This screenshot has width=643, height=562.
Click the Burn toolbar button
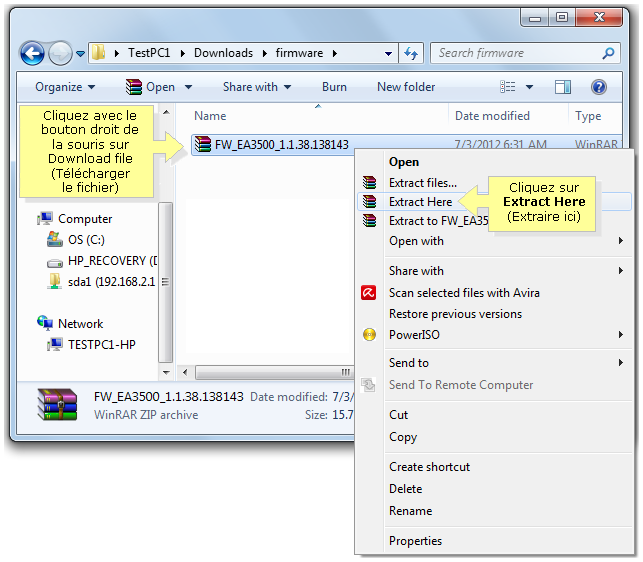pos(334,87)
